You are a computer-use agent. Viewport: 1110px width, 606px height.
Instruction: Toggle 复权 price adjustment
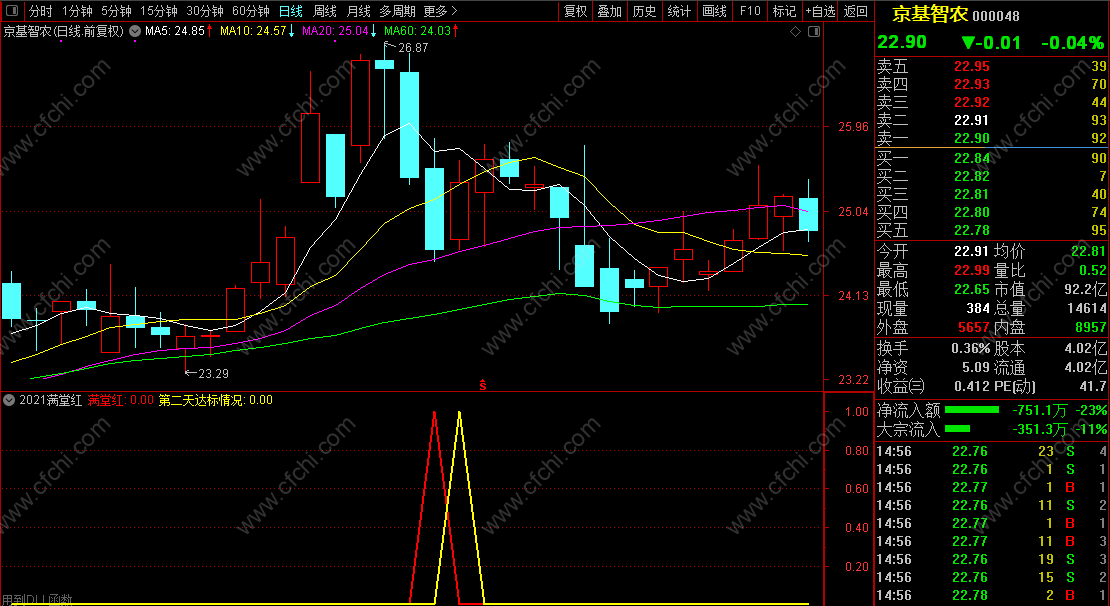click(x=576, y=11)
